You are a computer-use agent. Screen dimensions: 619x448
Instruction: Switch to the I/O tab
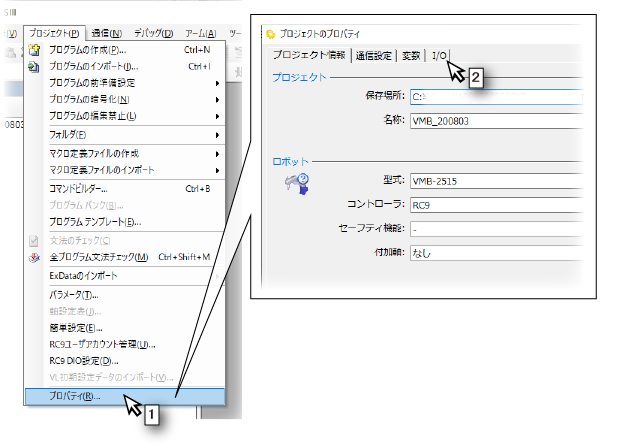point(439,55)
